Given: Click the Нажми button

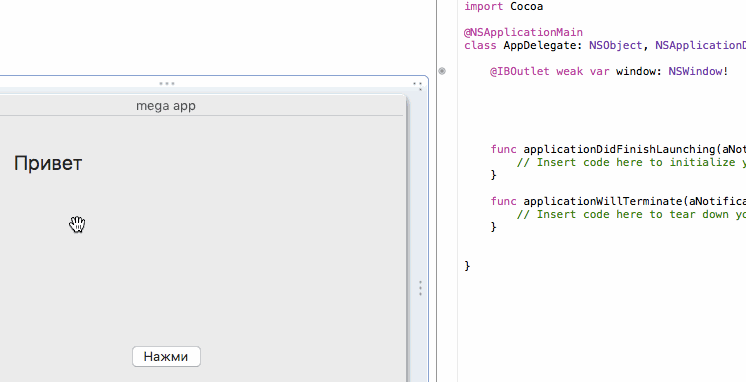Looking at the screenshot, I should pos(166,357).
